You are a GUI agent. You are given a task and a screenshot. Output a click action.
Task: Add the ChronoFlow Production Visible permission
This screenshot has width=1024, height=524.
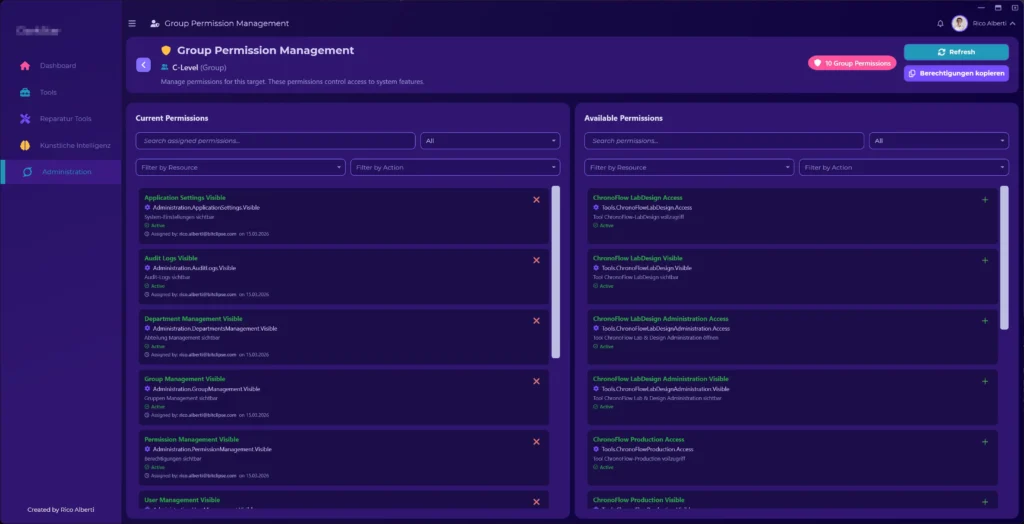tap(985, 502)
